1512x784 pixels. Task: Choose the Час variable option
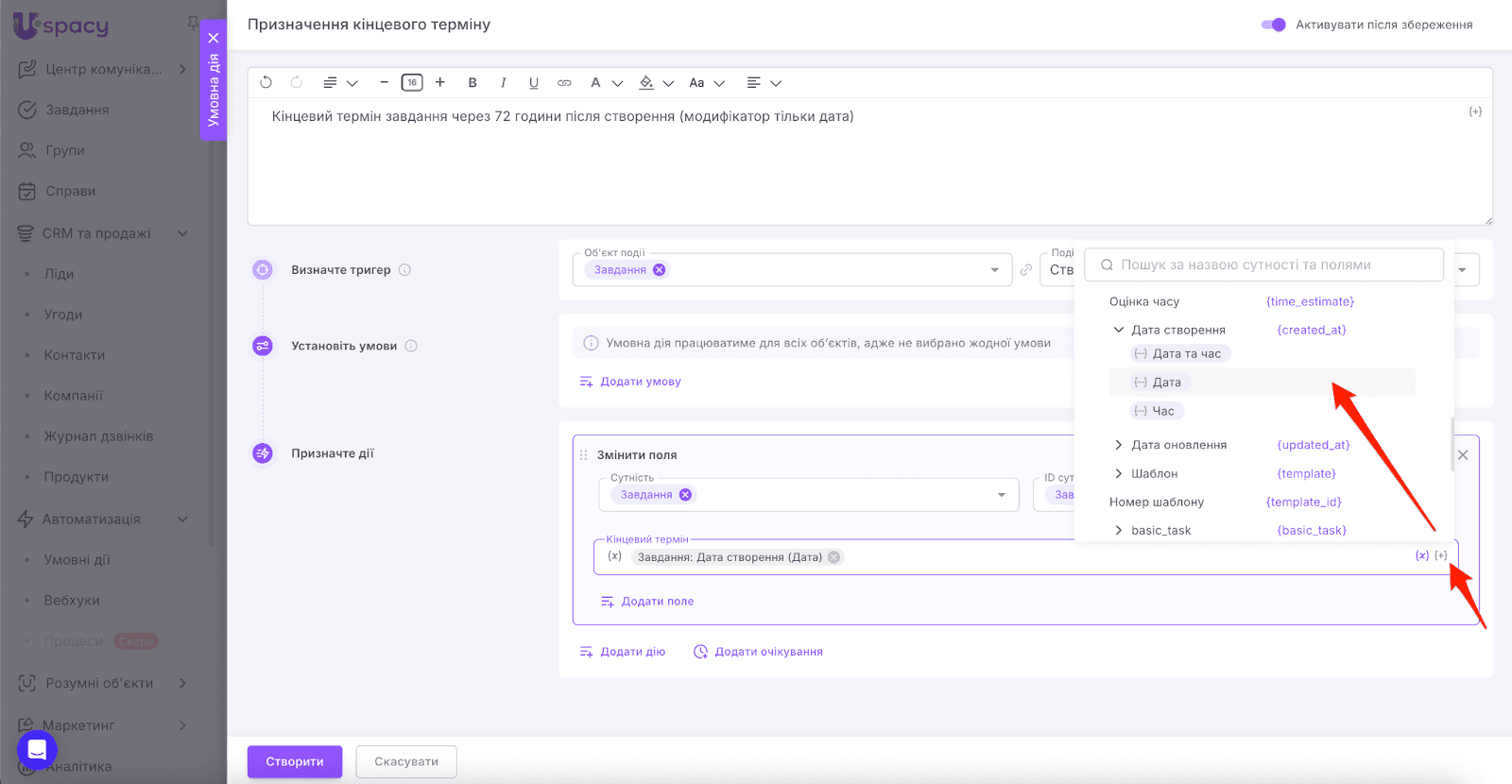pyautogui.click(x=1162, y=411)
